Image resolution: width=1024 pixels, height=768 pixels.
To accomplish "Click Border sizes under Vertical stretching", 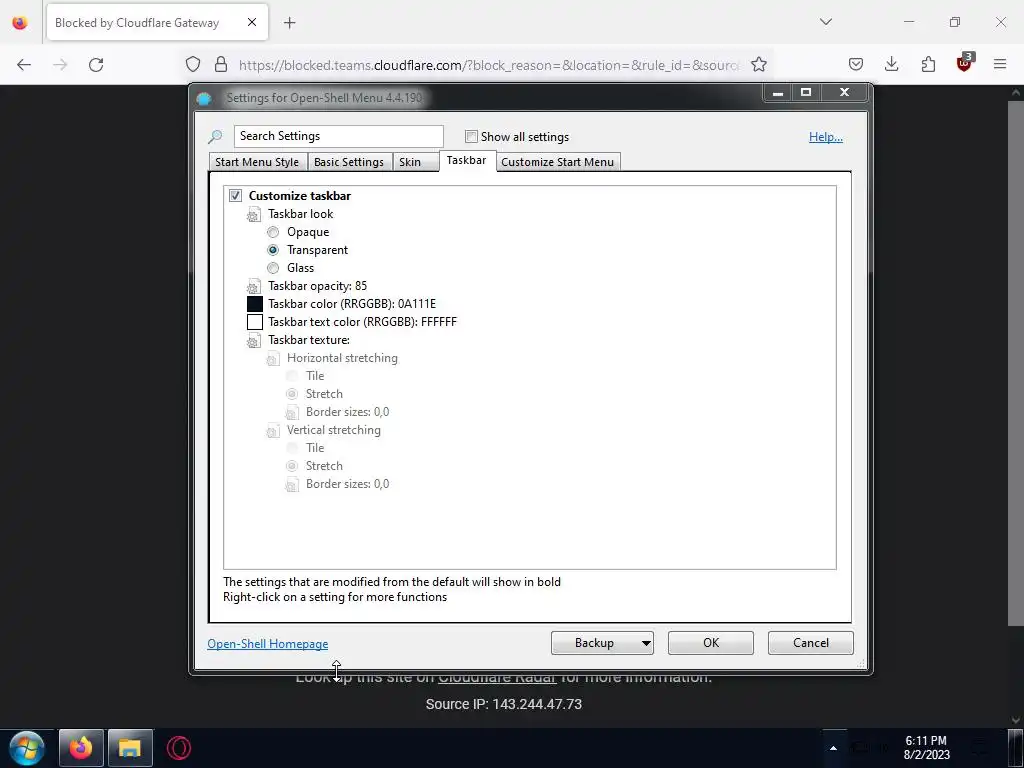I will coord(347,484).
